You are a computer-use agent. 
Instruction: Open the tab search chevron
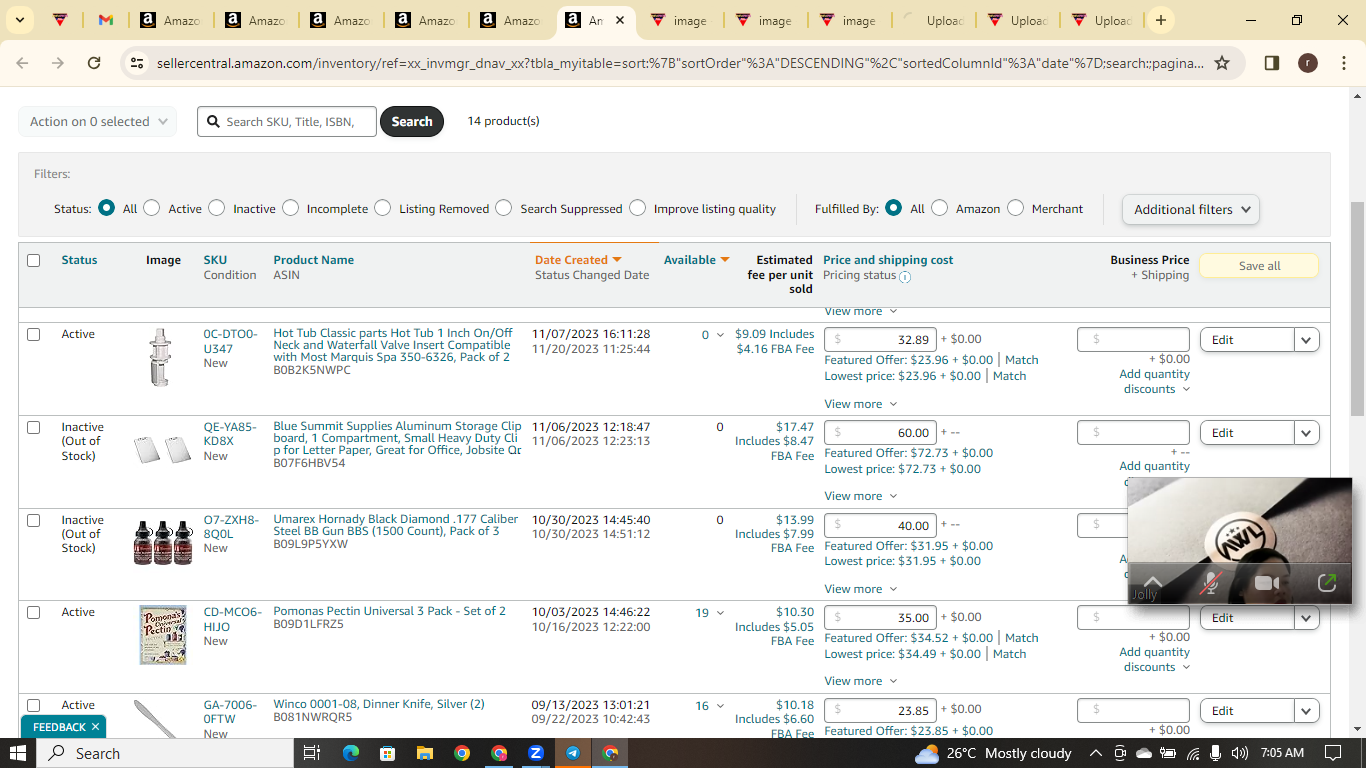(22, 20)
